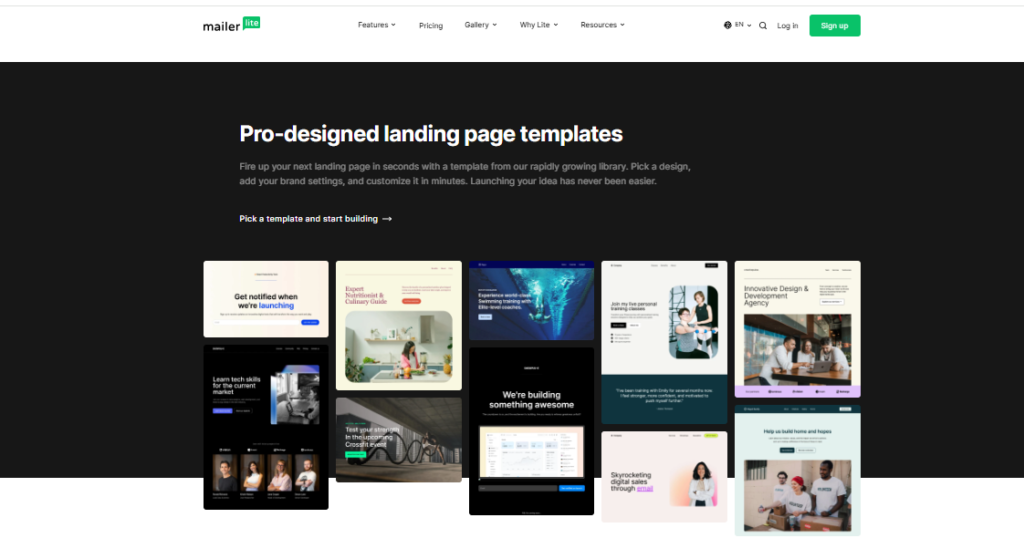This screenshot has height=559, width=1024.
Task: Expand the Gallery dropdown menu
Action: click(481, 25)
